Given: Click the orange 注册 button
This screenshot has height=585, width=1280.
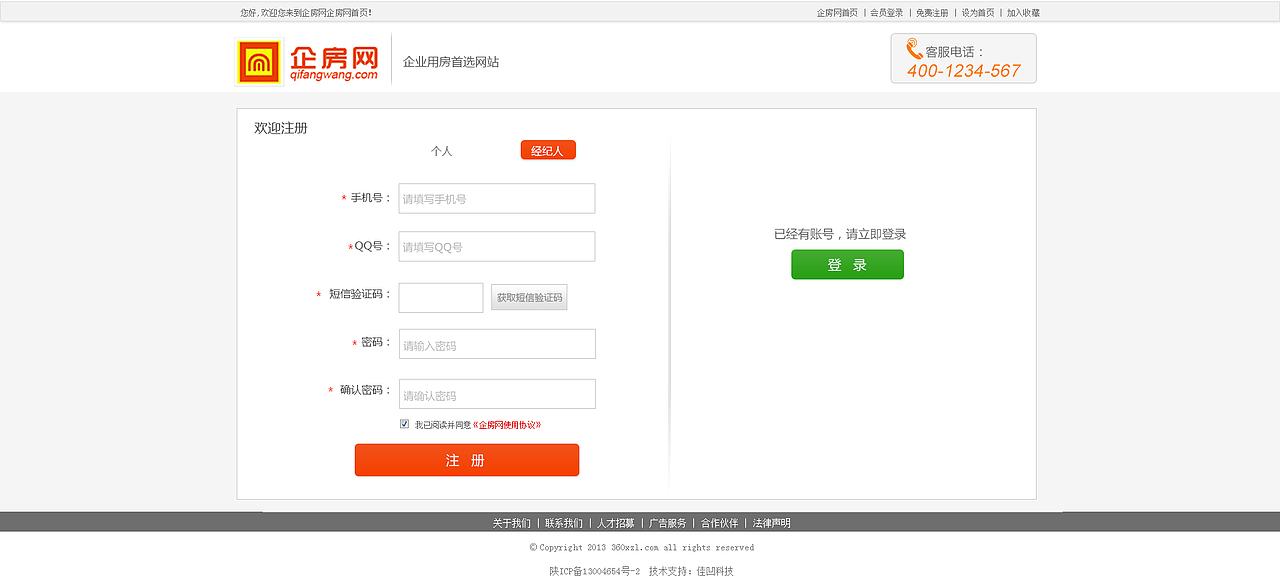Looking at the screenshot, I should 467,460.
